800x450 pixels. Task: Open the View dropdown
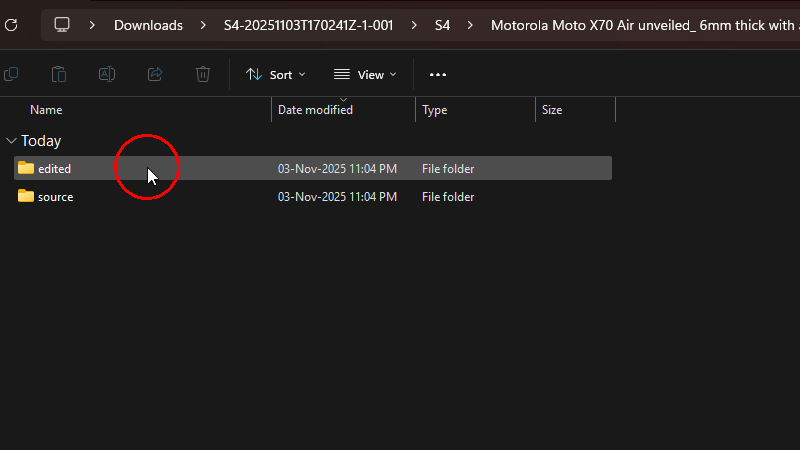[365, 74]
